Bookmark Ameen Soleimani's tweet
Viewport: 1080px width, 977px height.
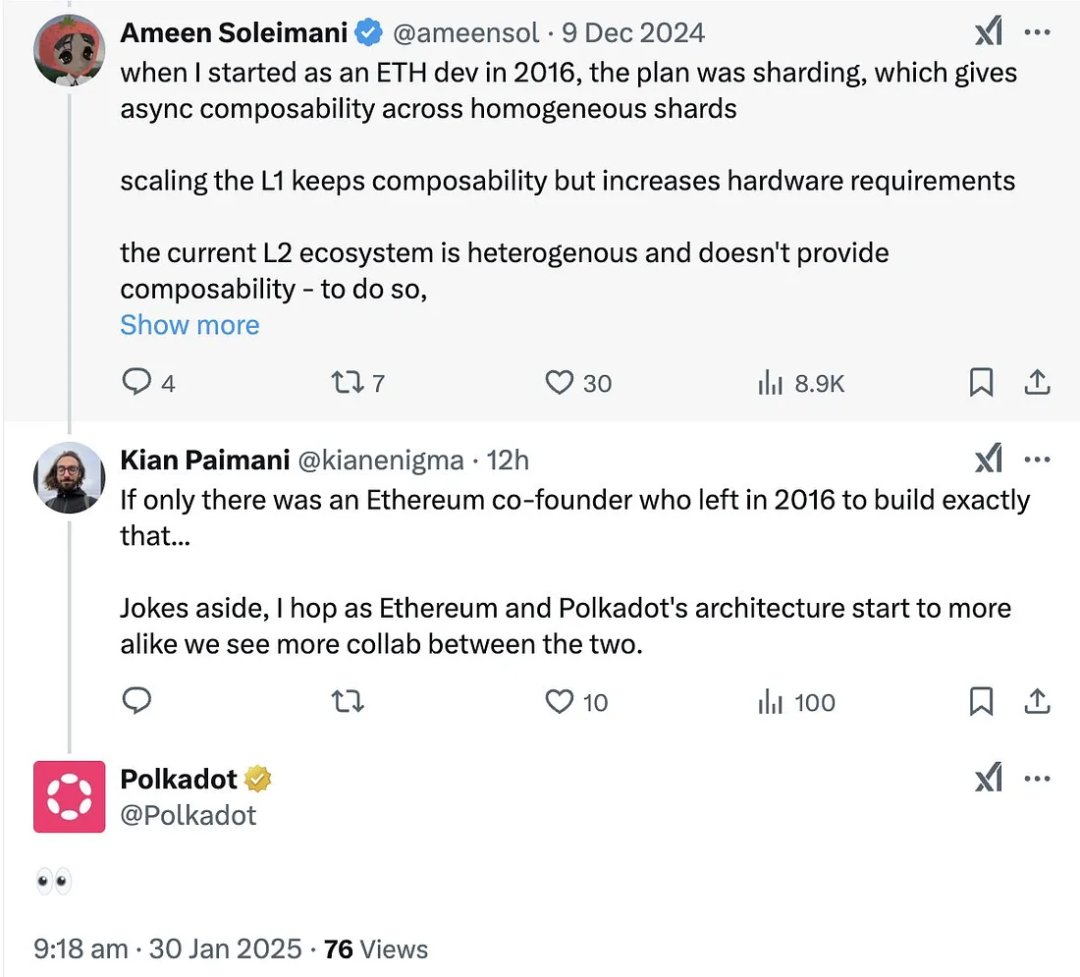981,382
